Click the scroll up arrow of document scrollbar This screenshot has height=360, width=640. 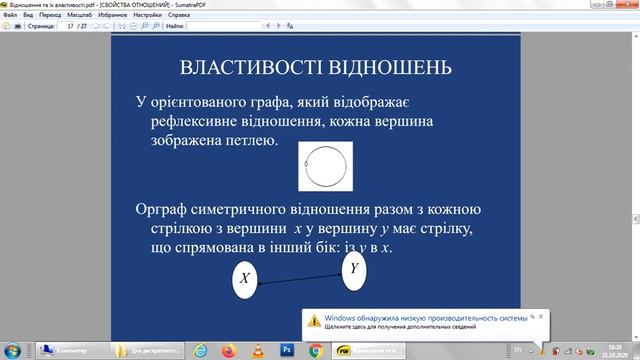636,36
